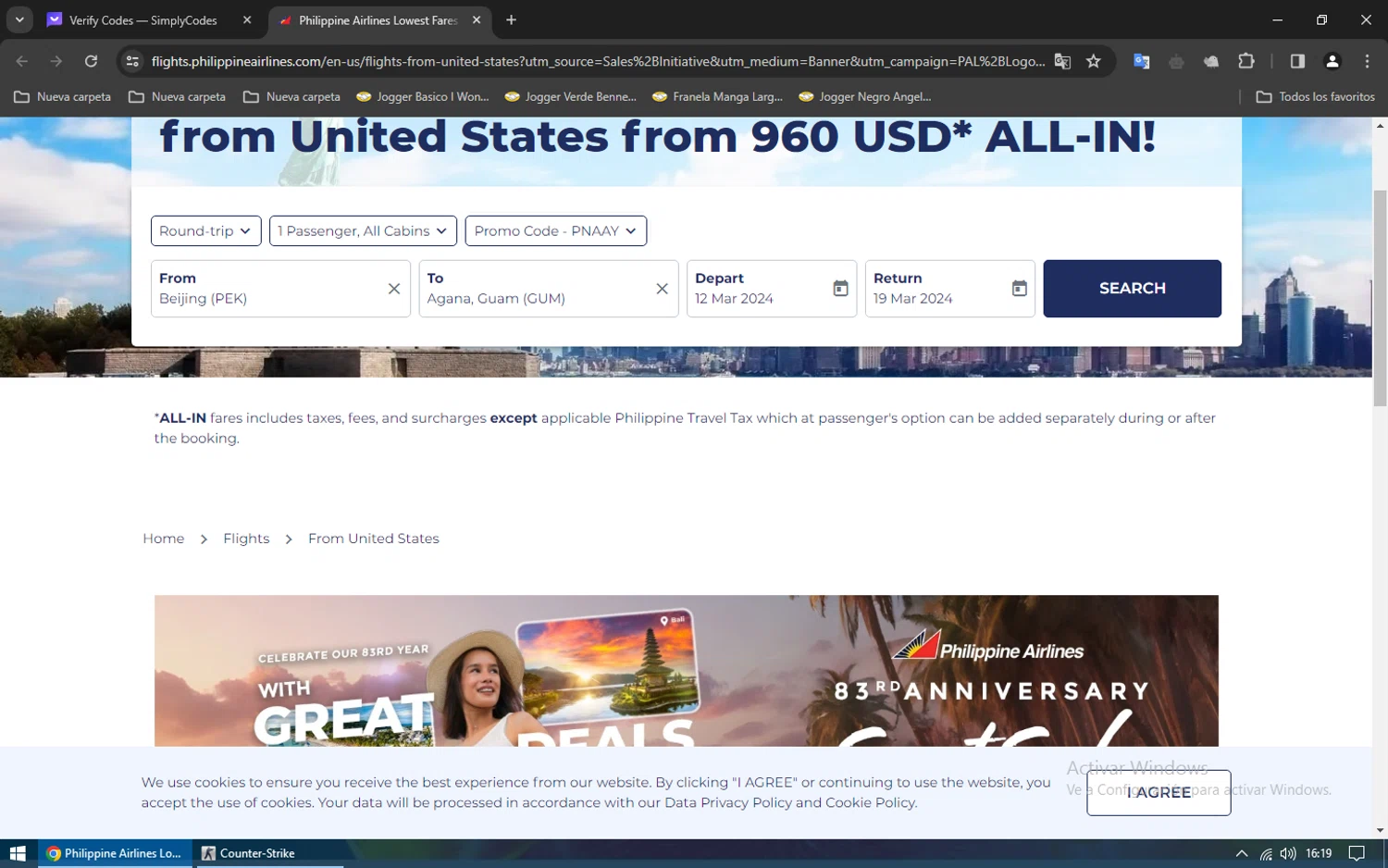1388x868 pixels.
Task: Open the Flights breadcrumb link
Action: click(246, 539)
